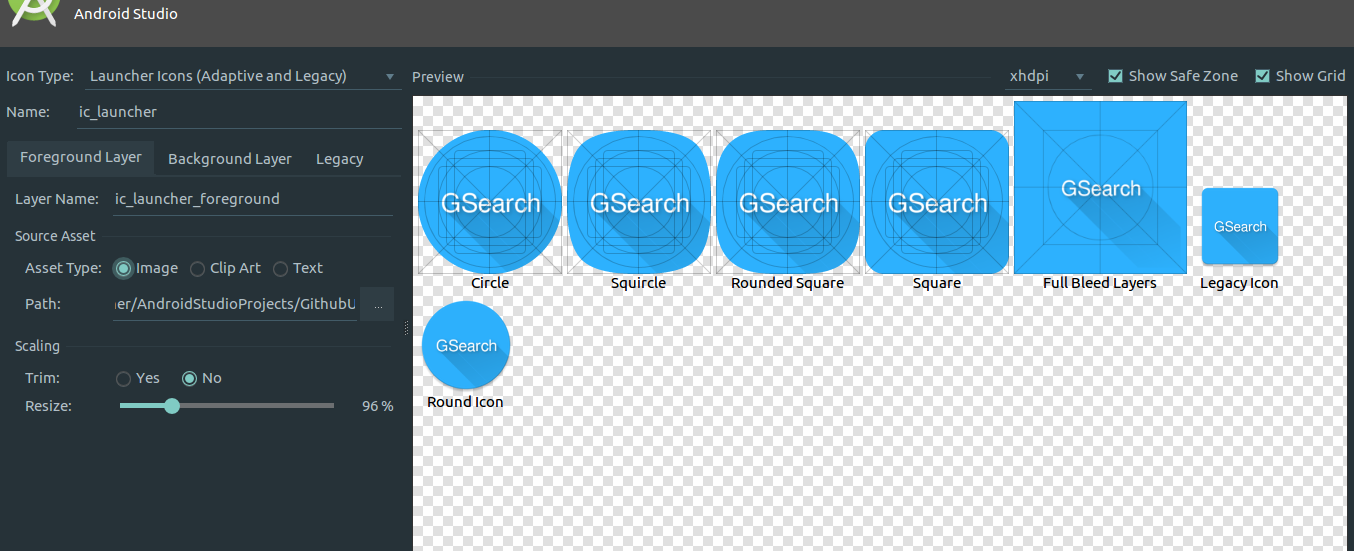This screenshot has height=551, width=1354.
Task: Open the Icon Type dropdown
Action: [241, 76]
